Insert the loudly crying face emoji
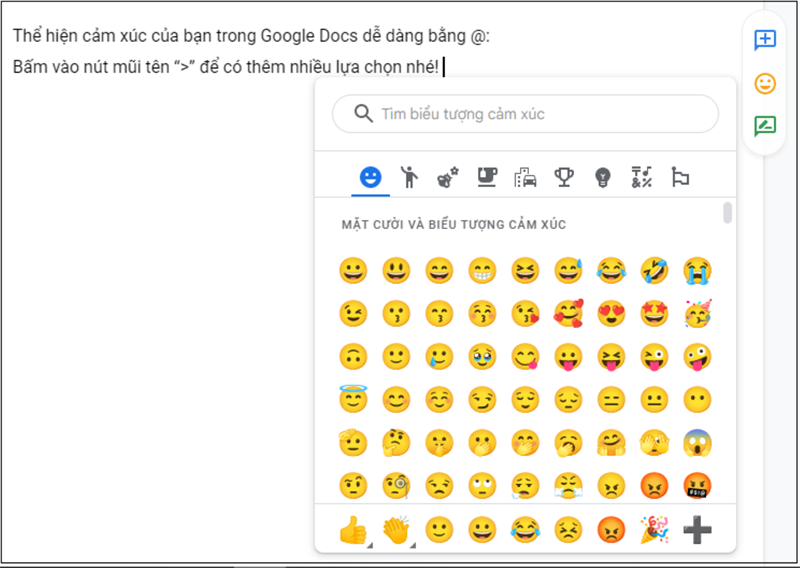 tap(697, 270)
